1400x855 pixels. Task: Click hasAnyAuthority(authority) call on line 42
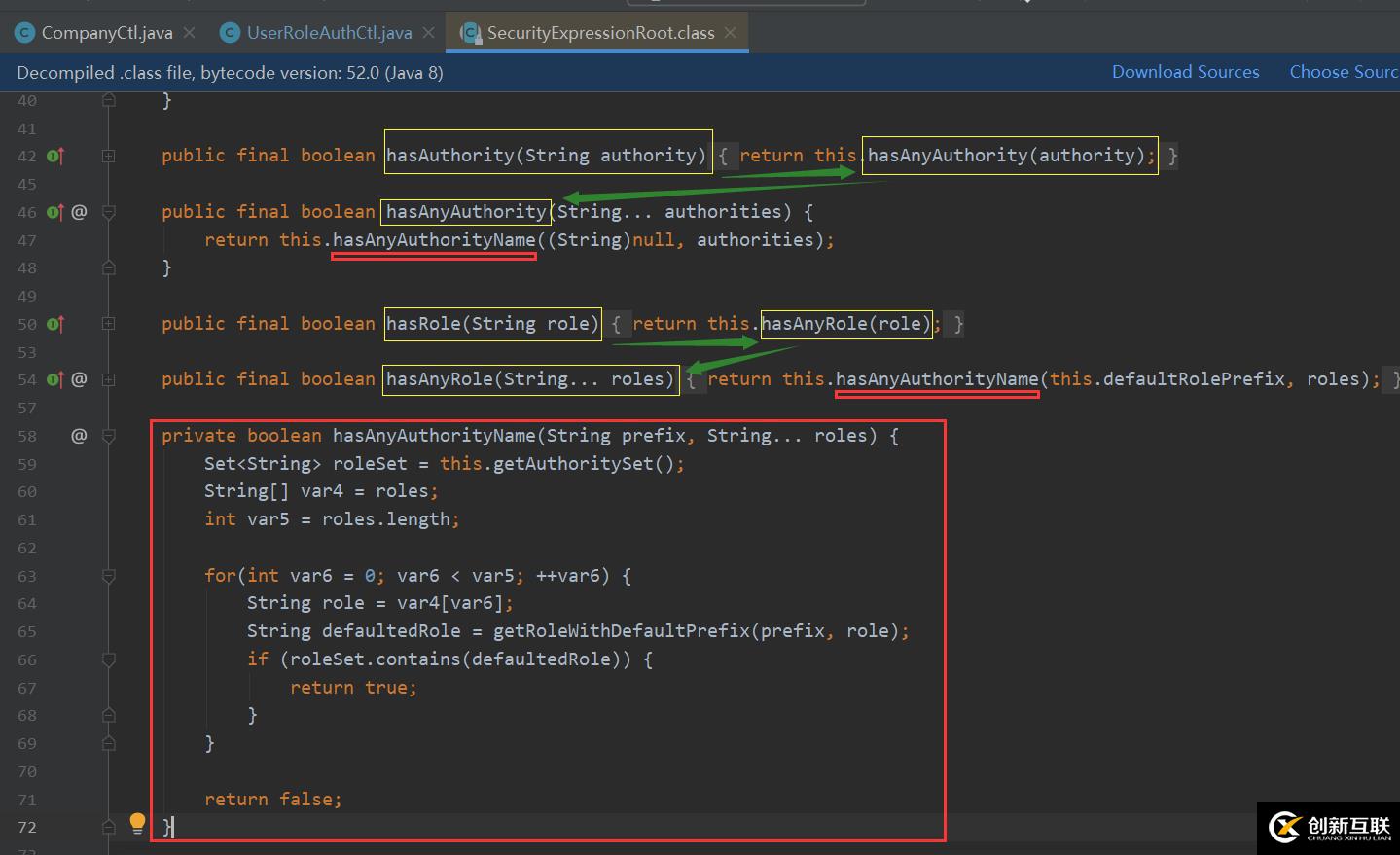[x=1006, y=156]
